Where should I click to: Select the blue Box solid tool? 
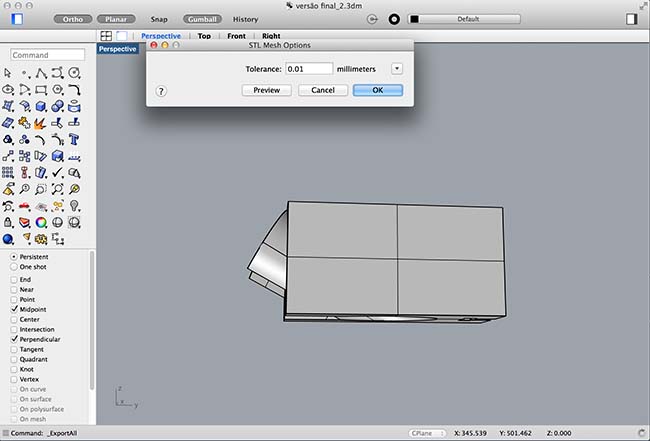pos(41,106)
